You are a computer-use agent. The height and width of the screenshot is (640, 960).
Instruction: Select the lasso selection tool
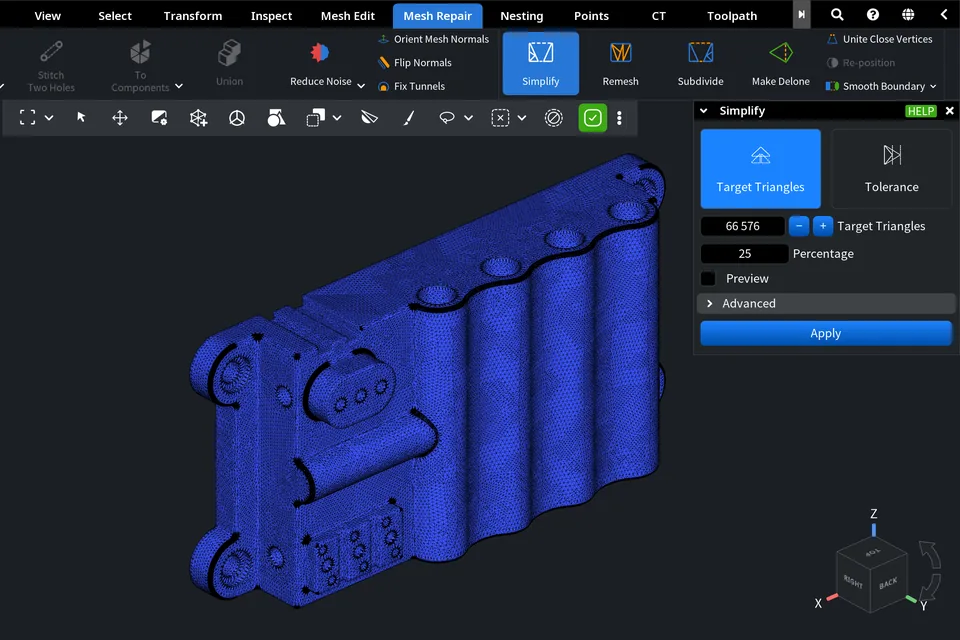coord(447,117)
